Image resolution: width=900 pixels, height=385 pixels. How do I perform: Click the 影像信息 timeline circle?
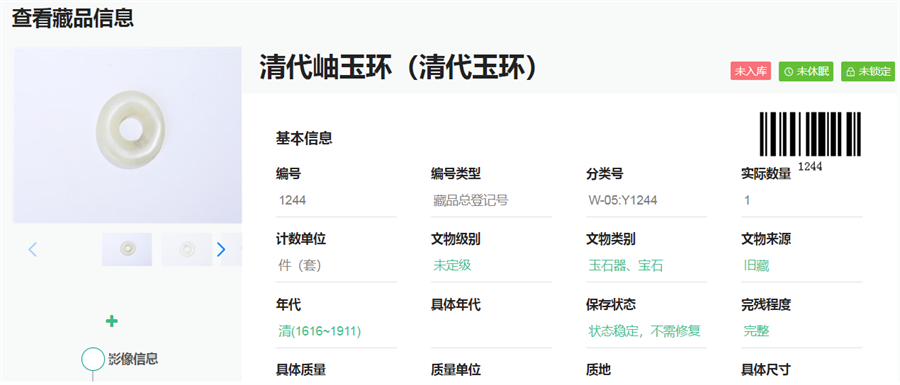(93, 359)
